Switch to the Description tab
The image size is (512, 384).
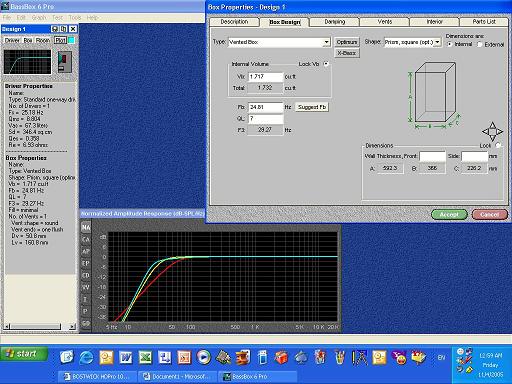(234, 22)
